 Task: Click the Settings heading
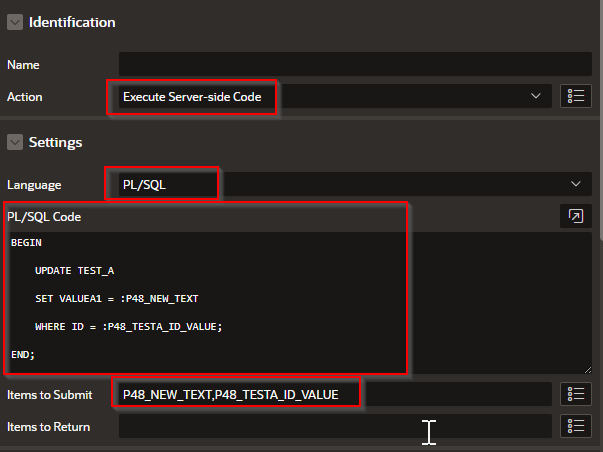(55, 142)
